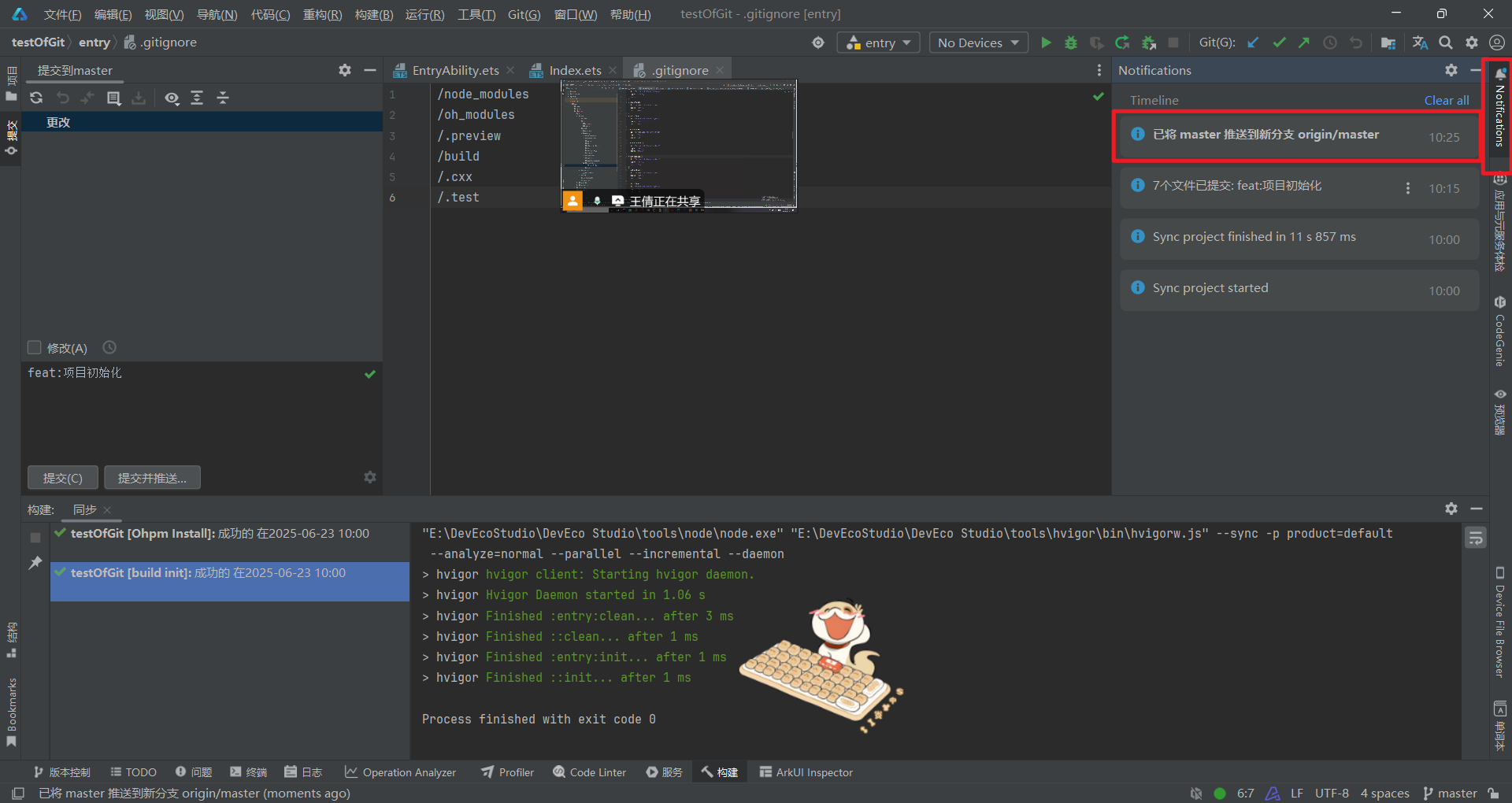Refresh changes in the commit panel

click(36, 98)
